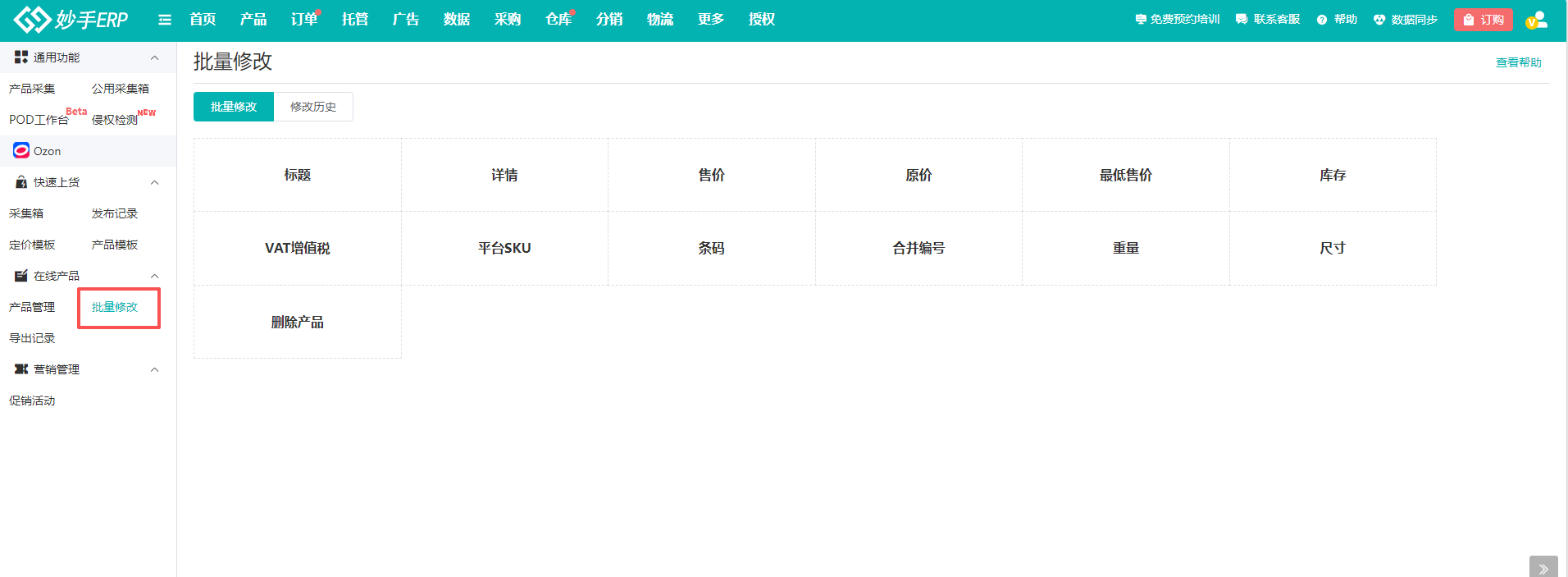Open 侵权检测 in the sidebar

click(x=115, y=120)
